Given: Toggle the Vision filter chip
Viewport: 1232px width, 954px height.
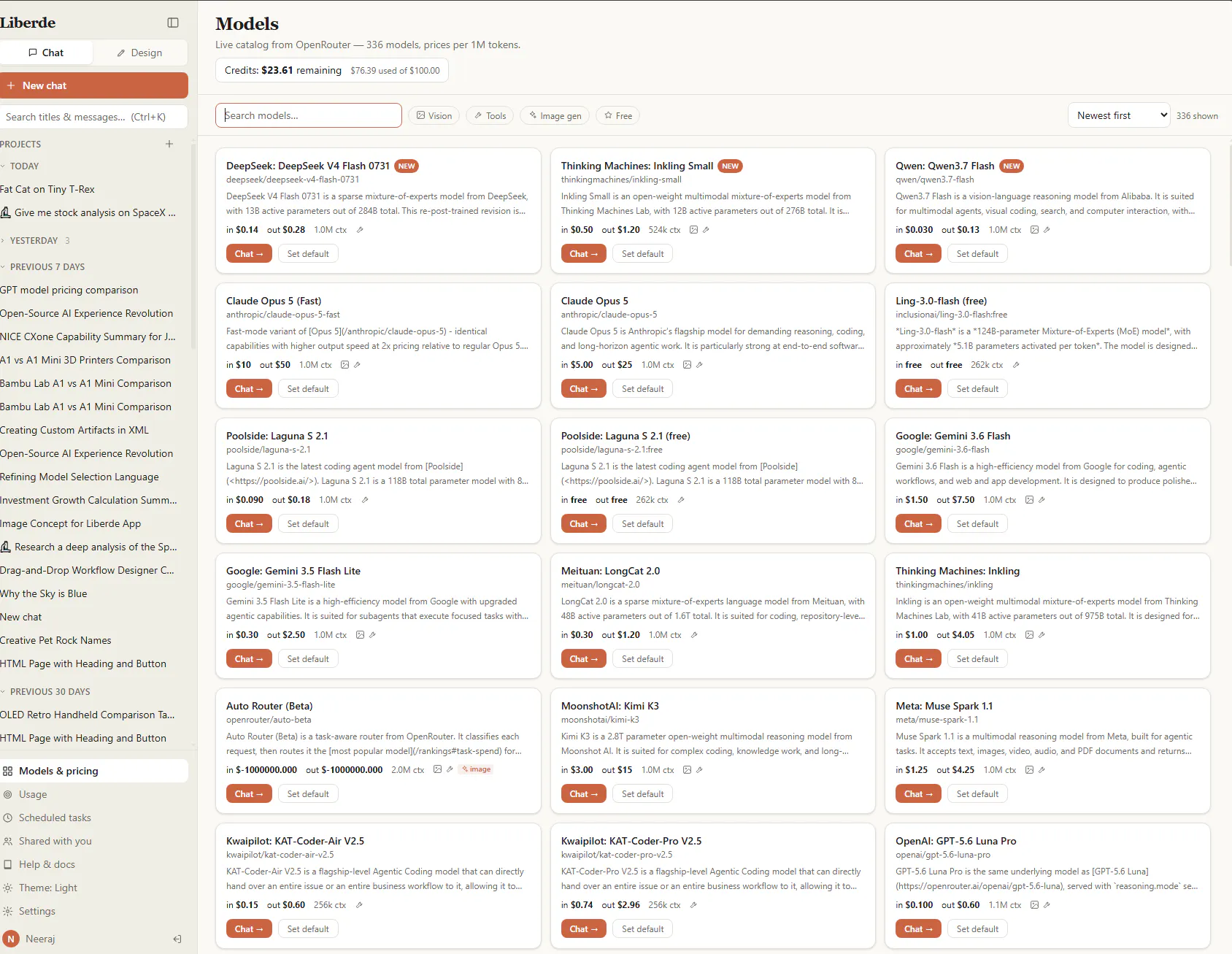Looking at the screenshot, I should click(434, 115).
